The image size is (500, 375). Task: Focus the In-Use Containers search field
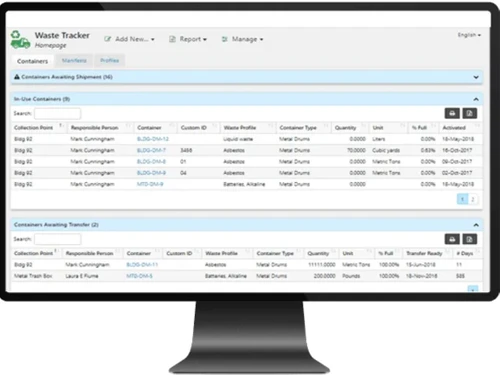pos(57,113)
